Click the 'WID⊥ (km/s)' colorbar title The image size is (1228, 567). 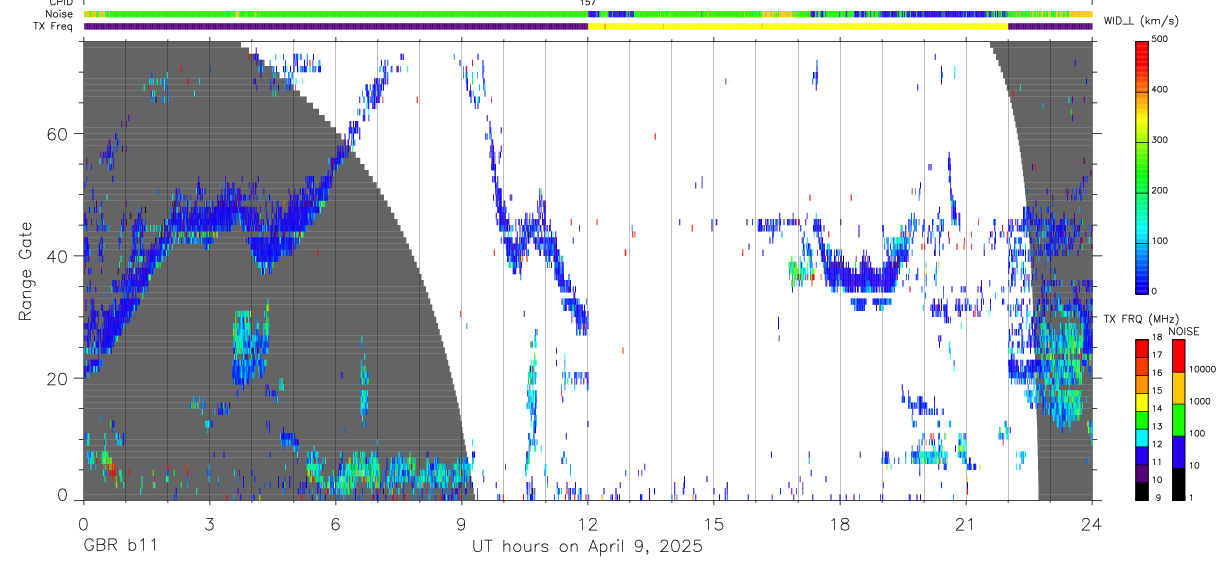[1143, 21]
